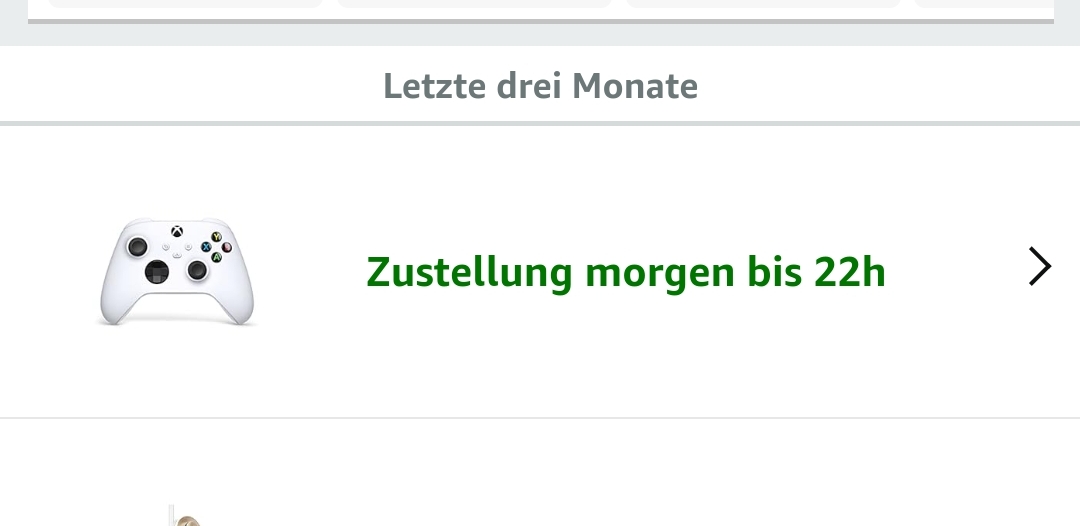Click the right chevron on controller order

click(1039, 266)
